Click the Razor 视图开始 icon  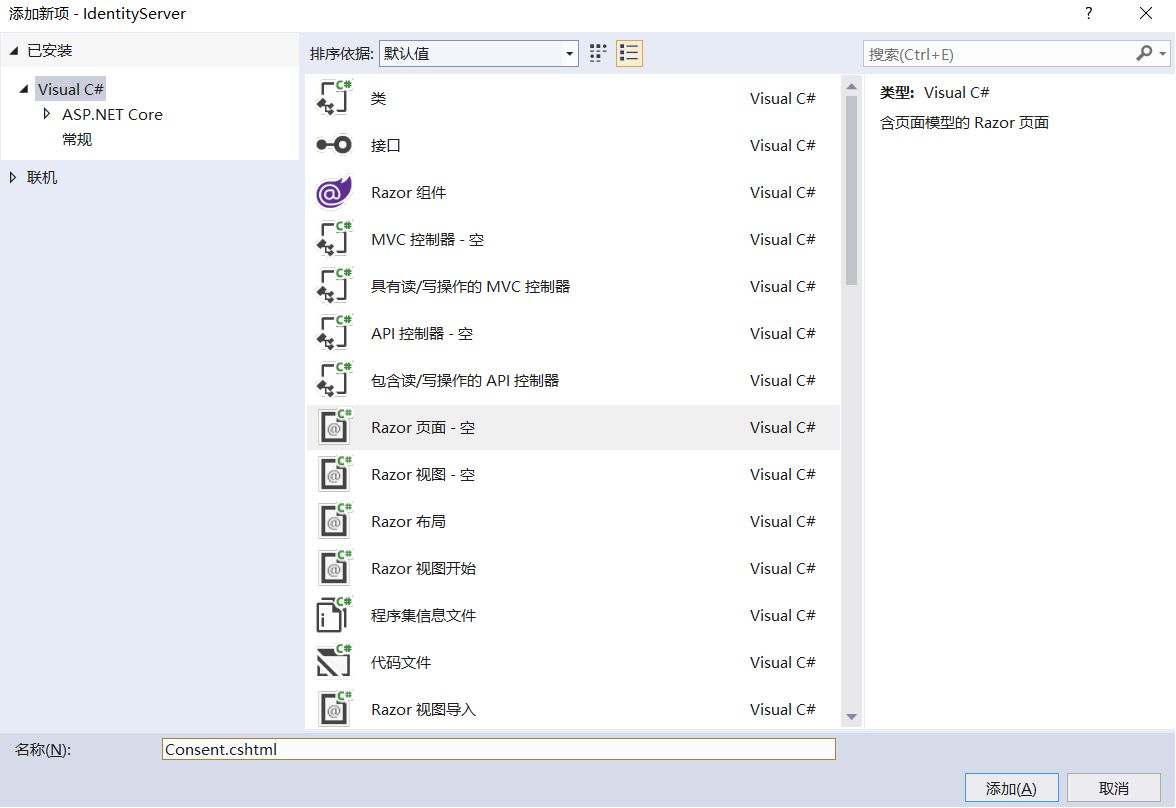334,568
